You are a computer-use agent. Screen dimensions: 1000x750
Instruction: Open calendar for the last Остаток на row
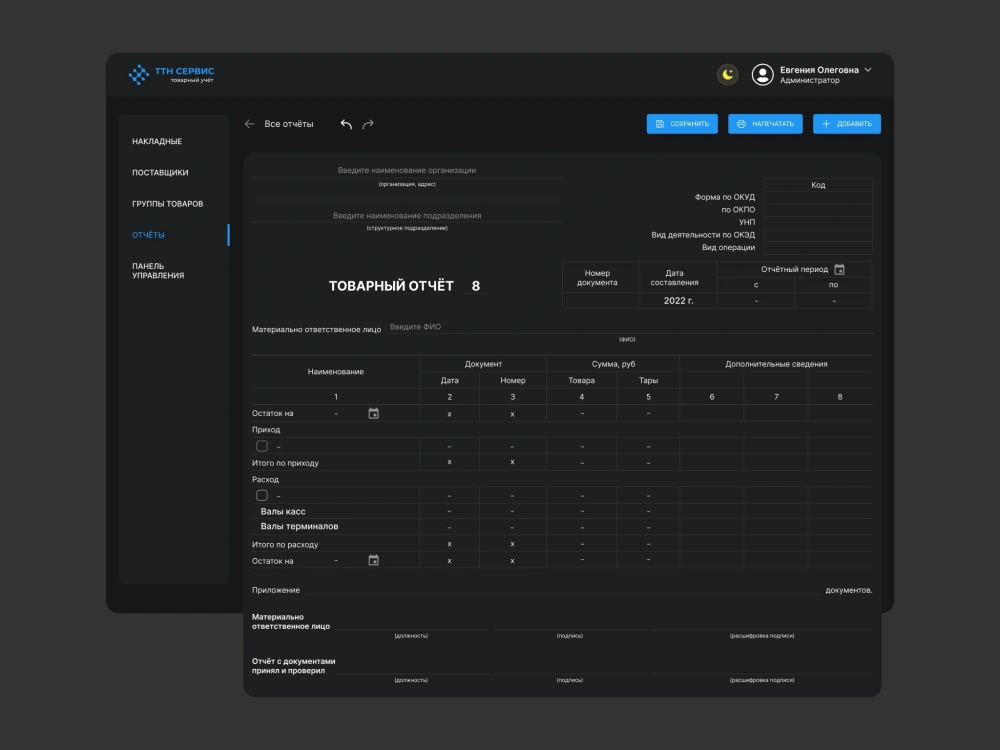[374, 560]
